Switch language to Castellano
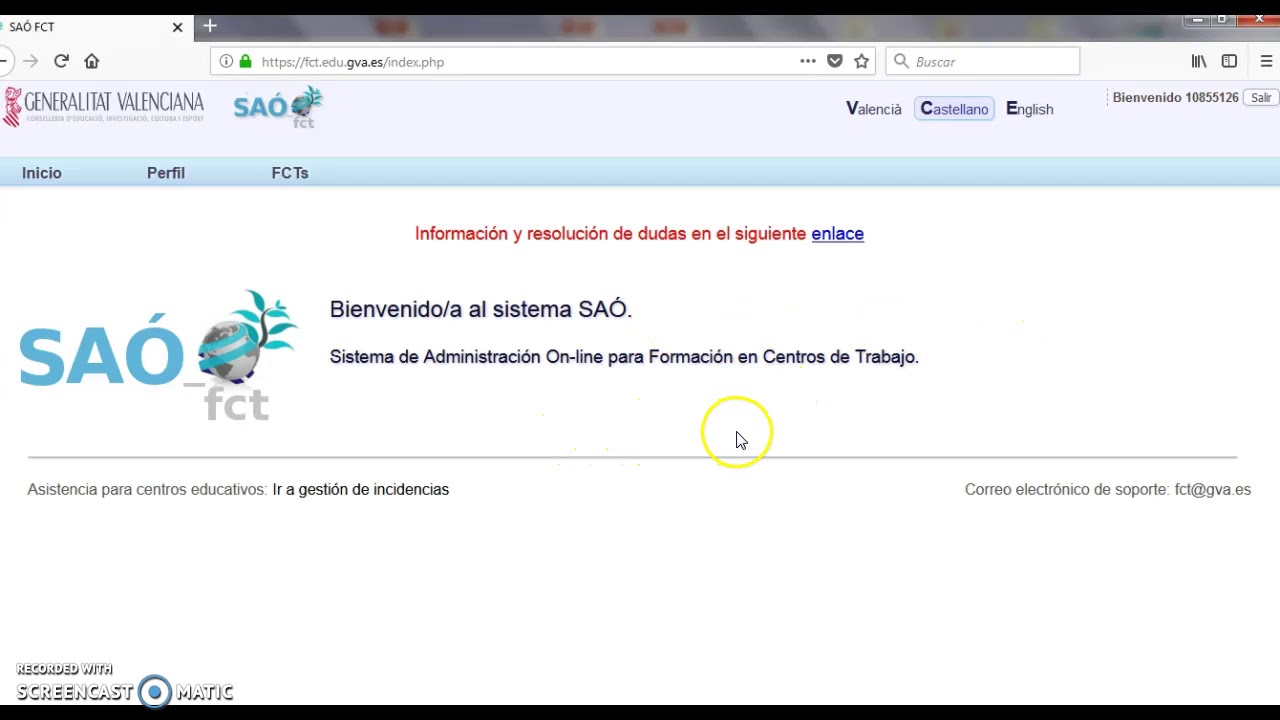This screenshot has width=1280, height=720. (x=954, y=109)
